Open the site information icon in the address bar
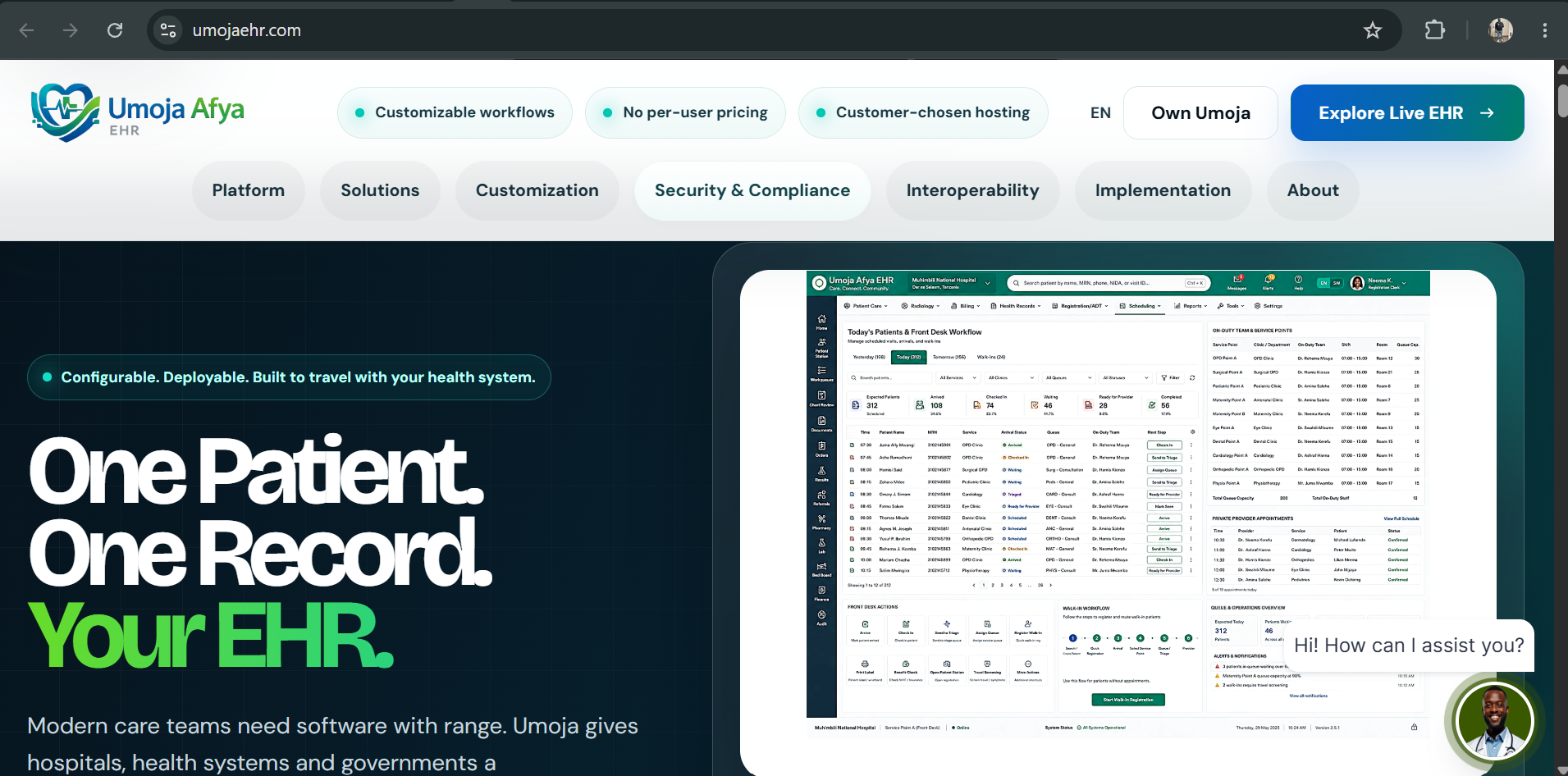 [168, 30]
